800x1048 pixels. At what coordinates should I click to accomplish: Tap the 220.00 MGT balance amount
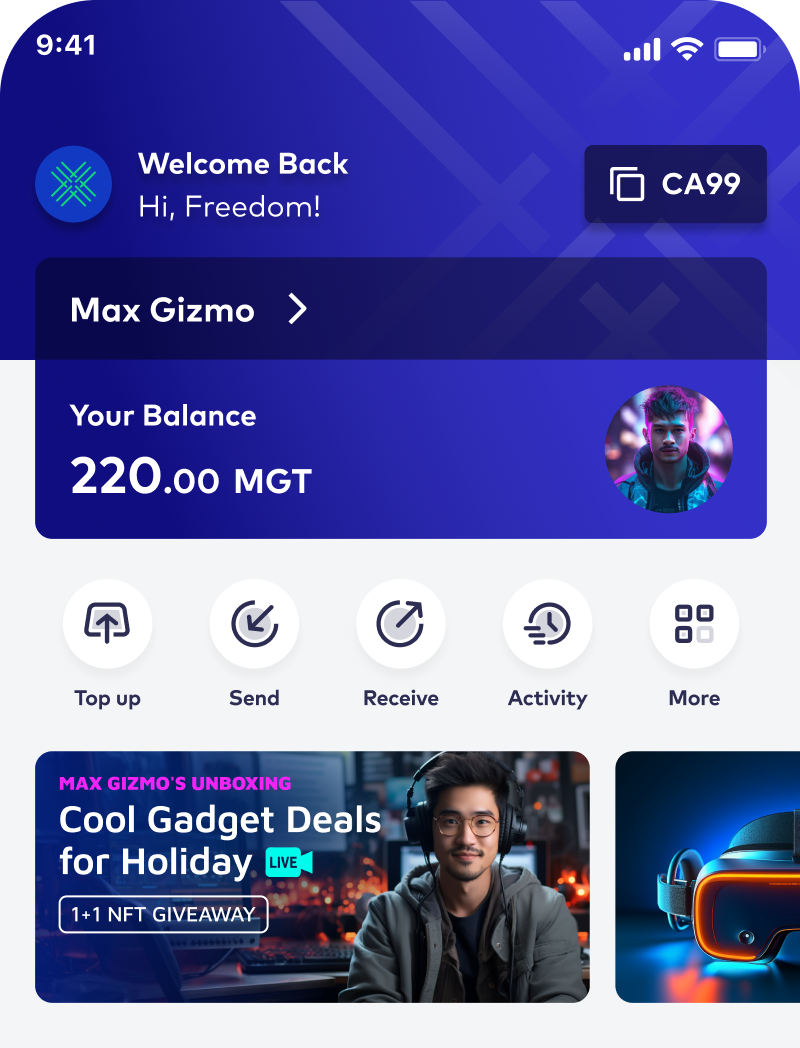click(191, 476)
